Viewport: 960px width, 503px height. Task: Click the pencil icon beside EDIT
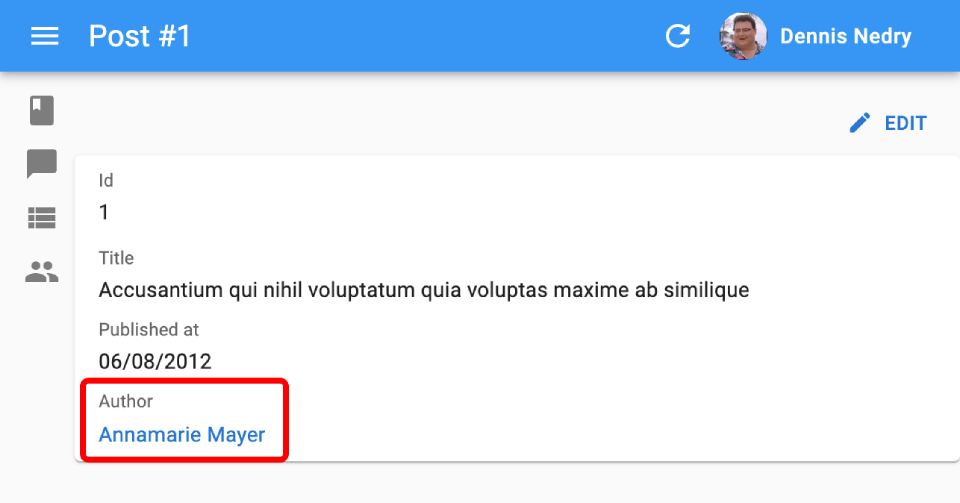(860, 123)
